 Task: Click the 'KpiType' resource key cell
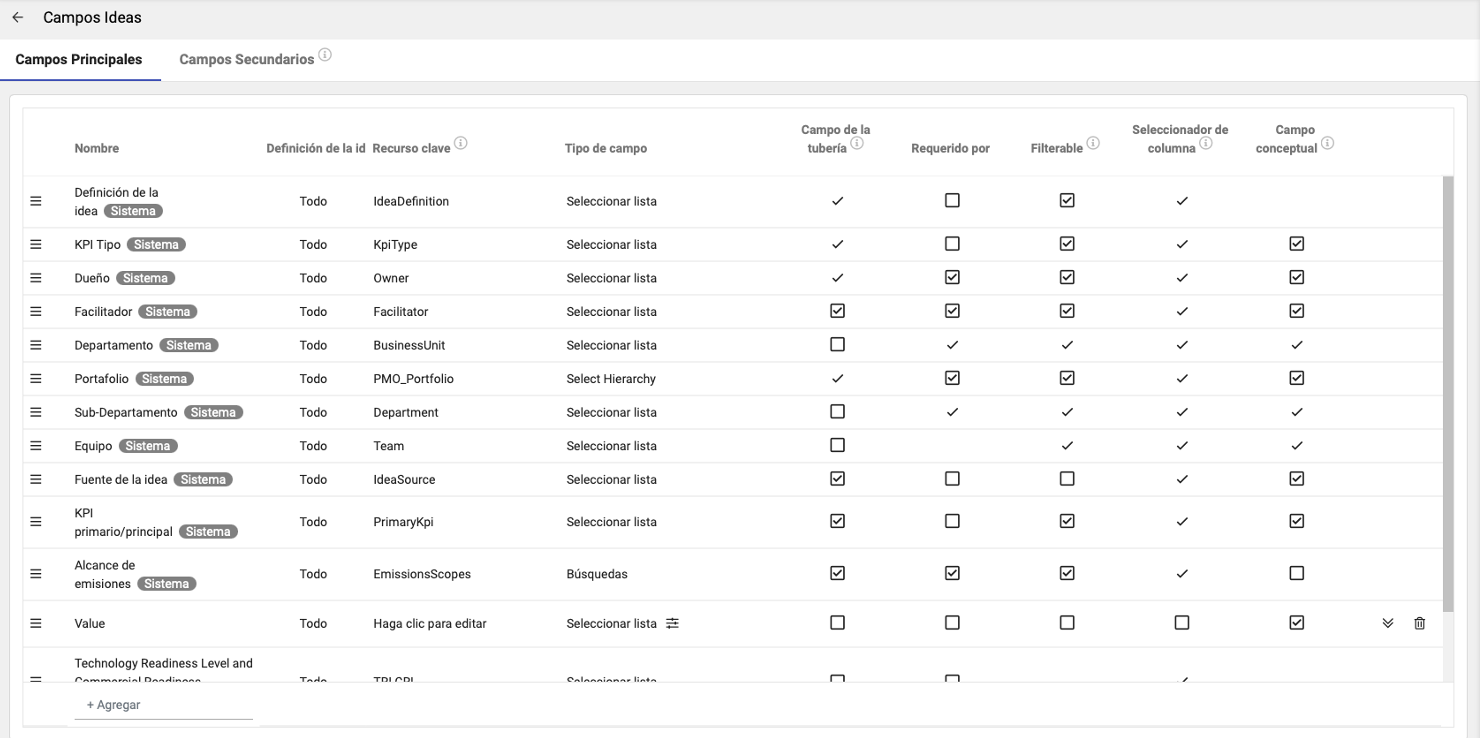pyautogui.click(x=395, y=244)
